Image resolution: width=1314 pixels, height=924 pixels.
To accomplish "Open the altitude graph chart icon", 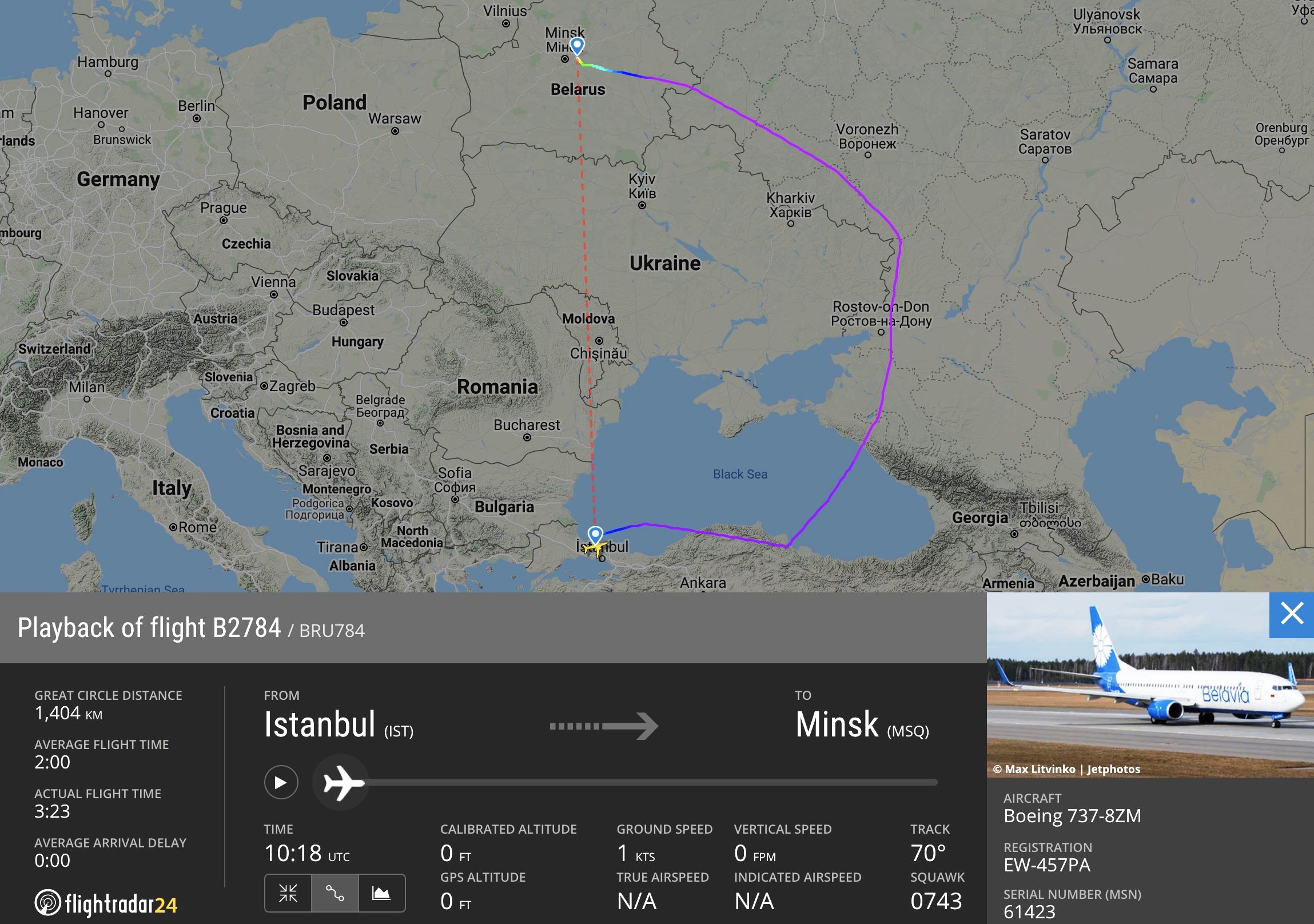I will (381, 893).
